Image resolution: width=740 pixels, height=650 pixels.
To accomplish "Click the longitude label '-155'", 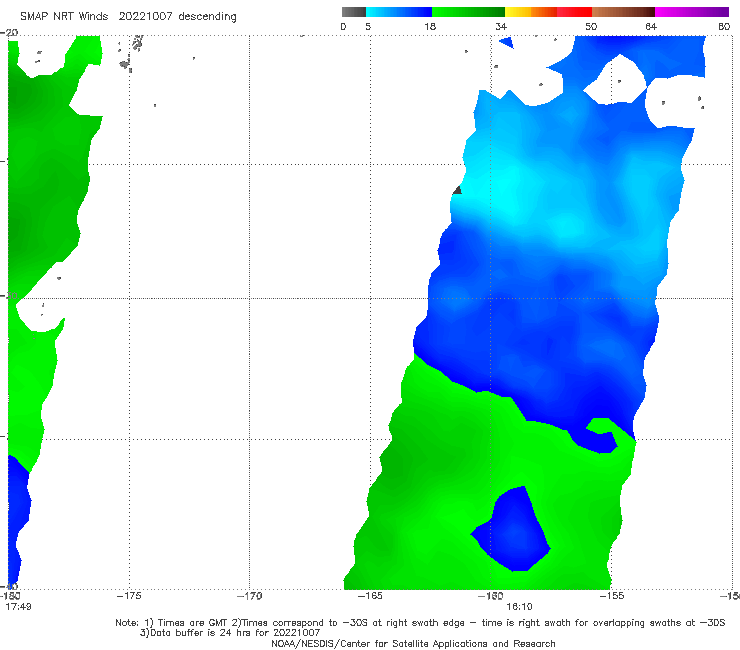I will (x=612, y=596).
